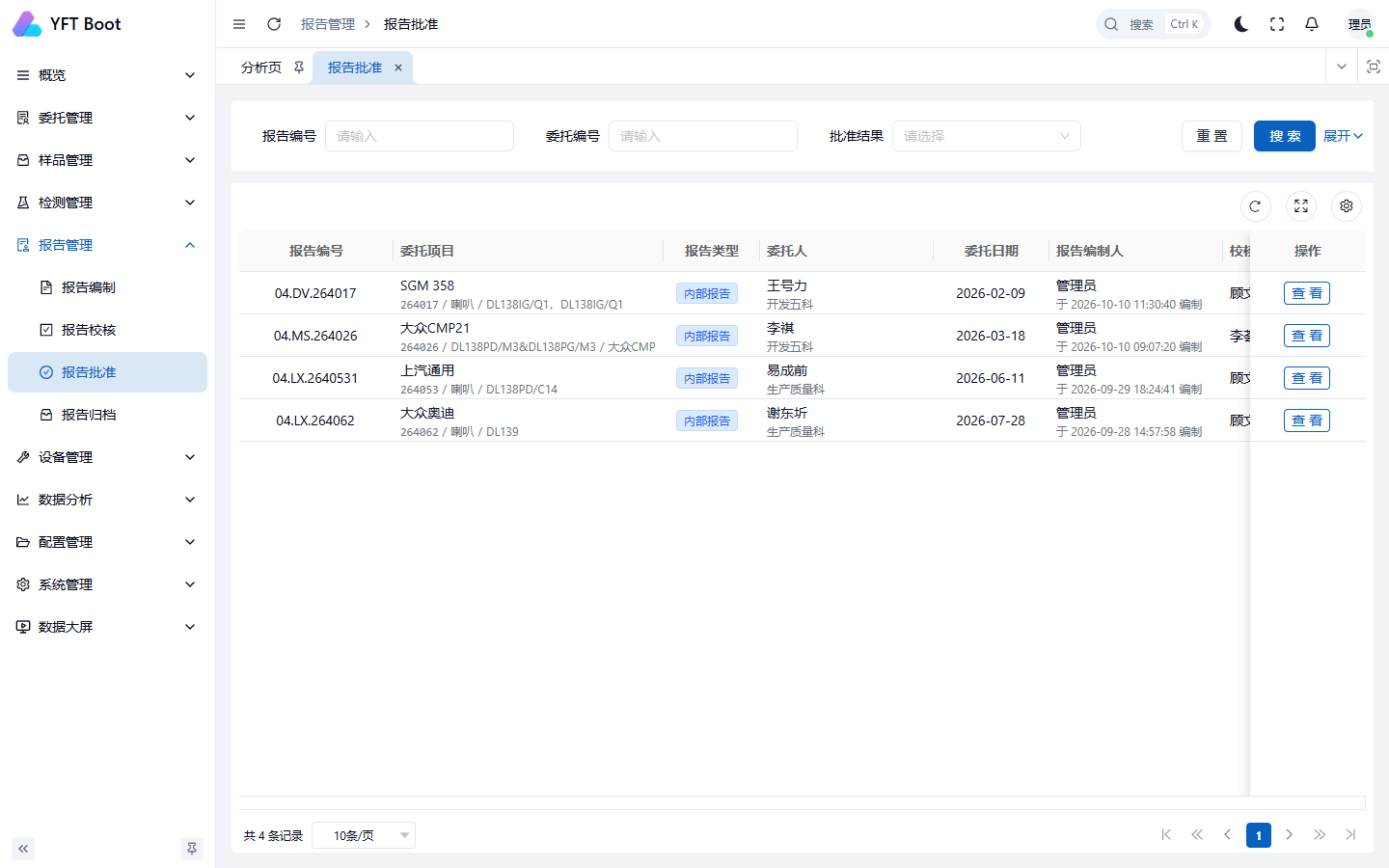View report 04.DV.264017 with 查看

click(1307, 293)
